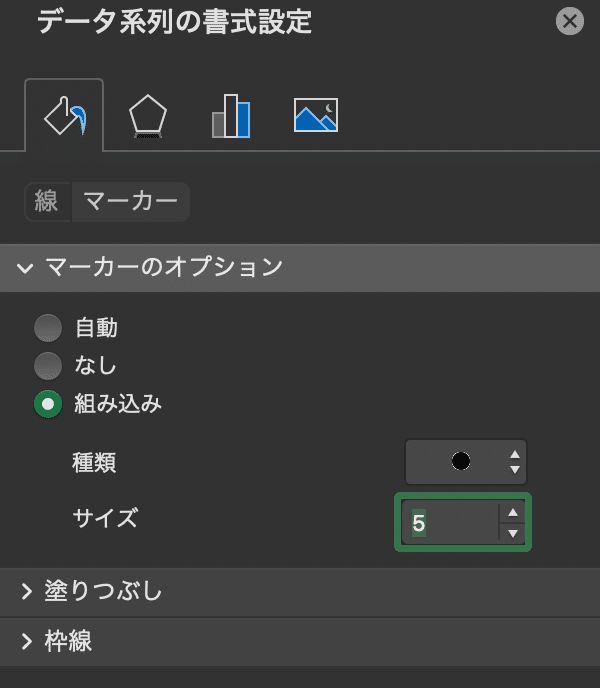Open the Fill & Line paint bucket tab

pyautogui.click(x=65, y=115)
